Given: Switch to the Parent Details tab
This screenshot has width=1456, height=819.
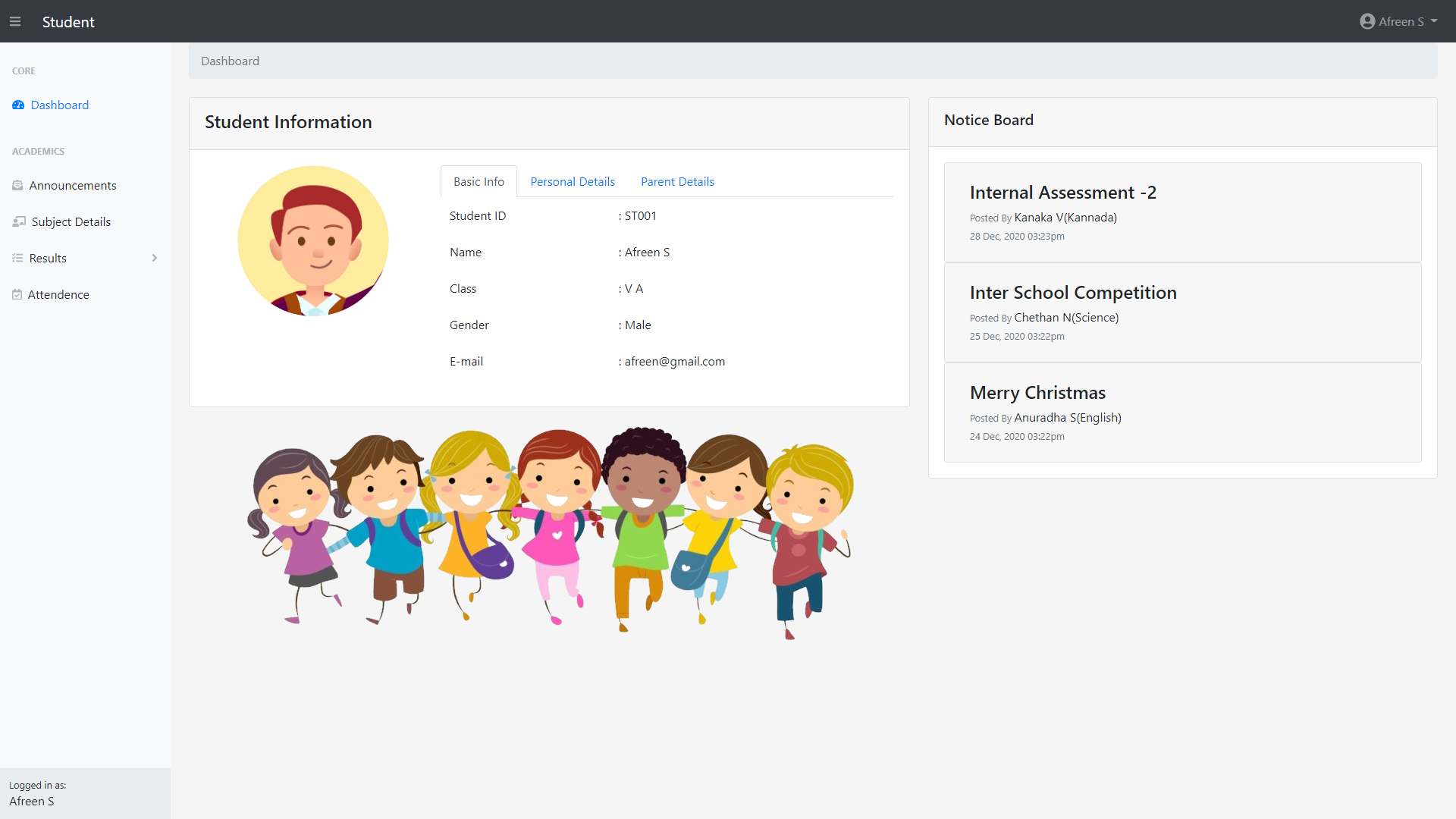Looking at the screenshot, I should click(x=677, y=182).
